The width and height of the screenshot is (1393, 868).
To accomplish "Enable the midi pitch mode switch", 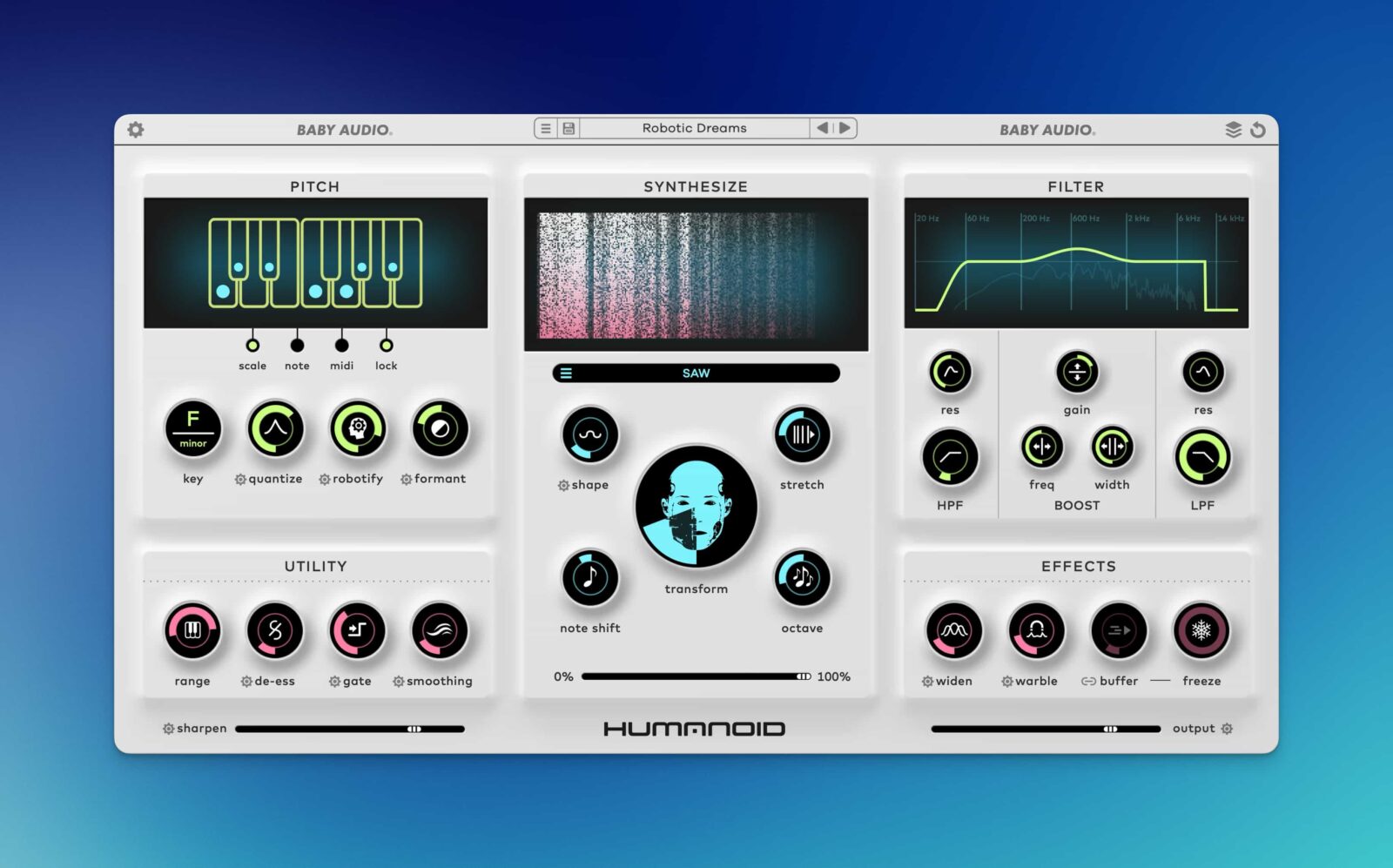I will tap(341, 345).
